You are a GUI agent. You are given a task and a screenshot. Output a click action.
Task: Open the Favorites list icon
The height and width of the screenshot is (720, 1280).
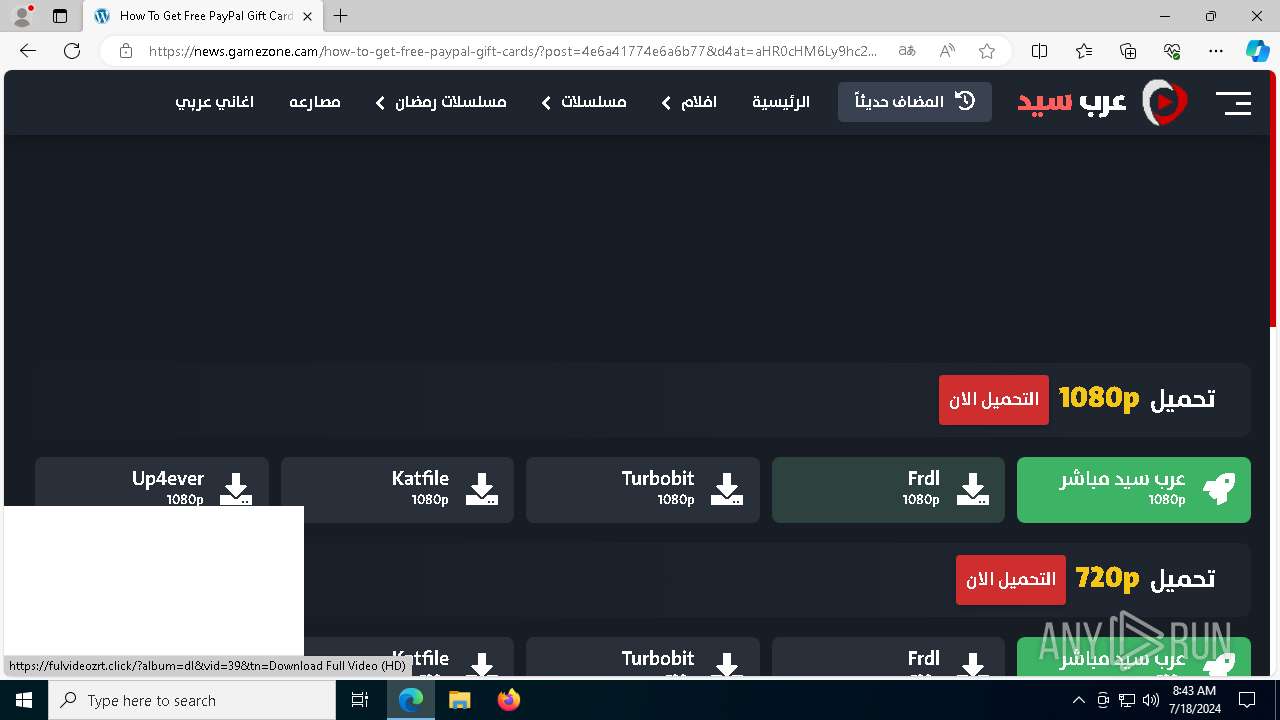[x=1084, y=51]
